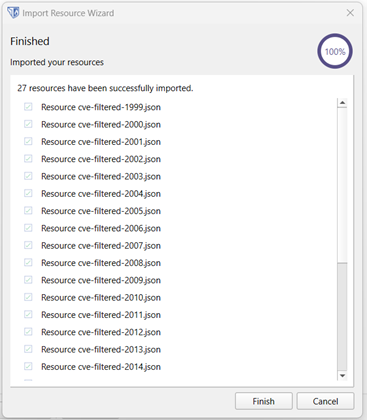Viewport: 367px width, 420px height.
Task: Select text Resource cve-filtered-2014.json
Action: 101,367
